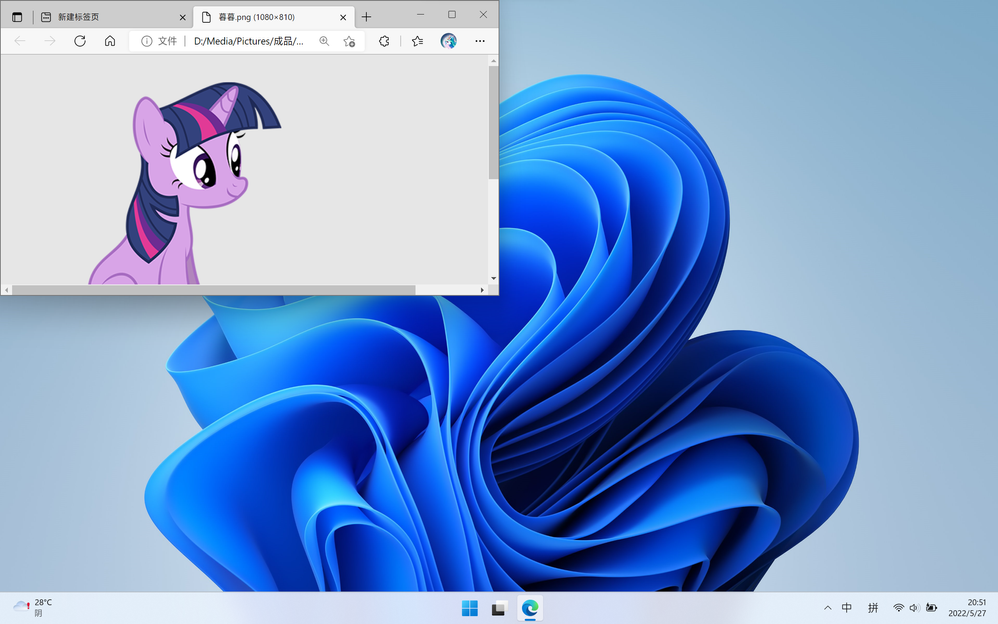Click the horizontal scrollbar left arrow
The width and height of the screenshot is (998, 624).
pyautogui.click(x=6, y=290)
